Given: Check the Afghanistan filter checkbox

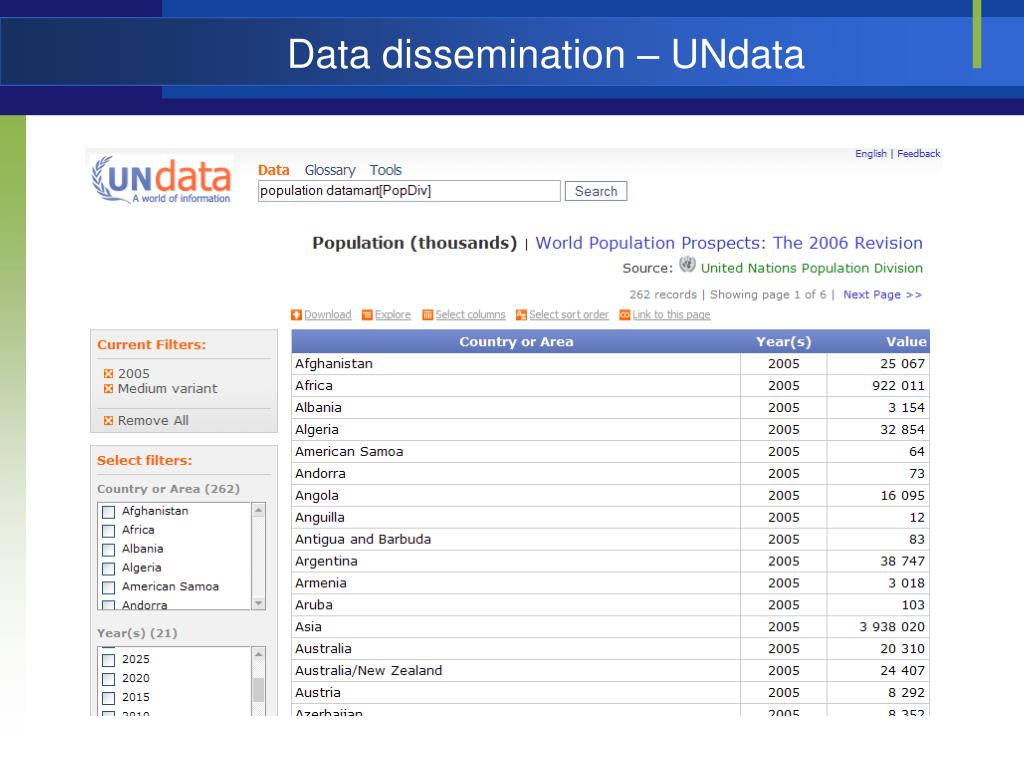Looking at the screenshot, I should 109,511.
